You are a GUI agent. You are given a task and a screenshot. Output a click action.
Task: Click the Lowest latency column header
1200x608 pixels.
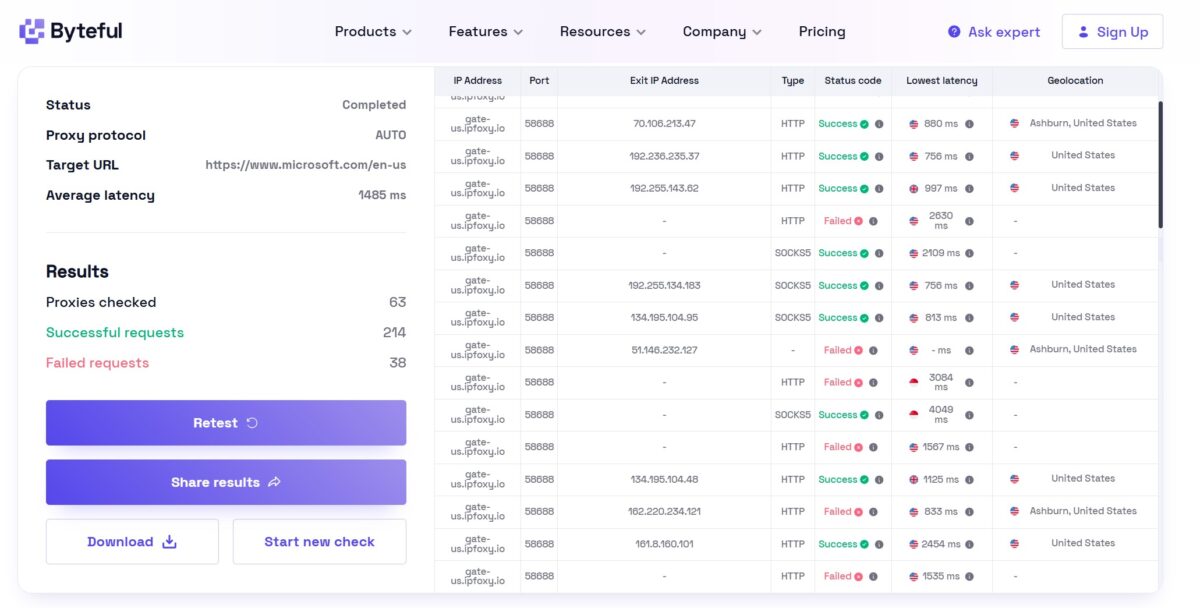click(942, 81)
